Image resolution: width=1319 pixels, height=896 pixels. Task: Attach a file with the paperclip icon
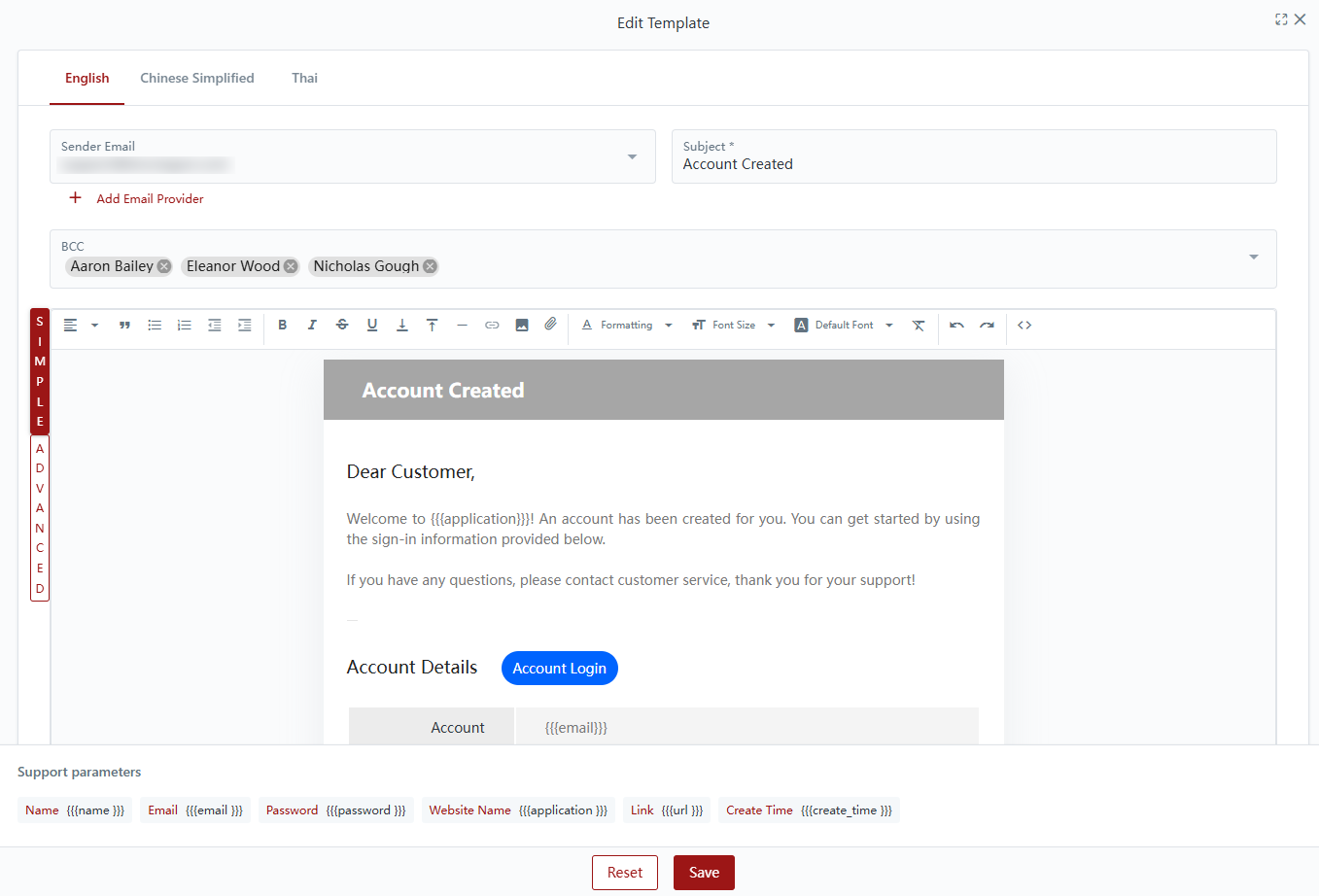pyautogui.click(x=550, y=325)
